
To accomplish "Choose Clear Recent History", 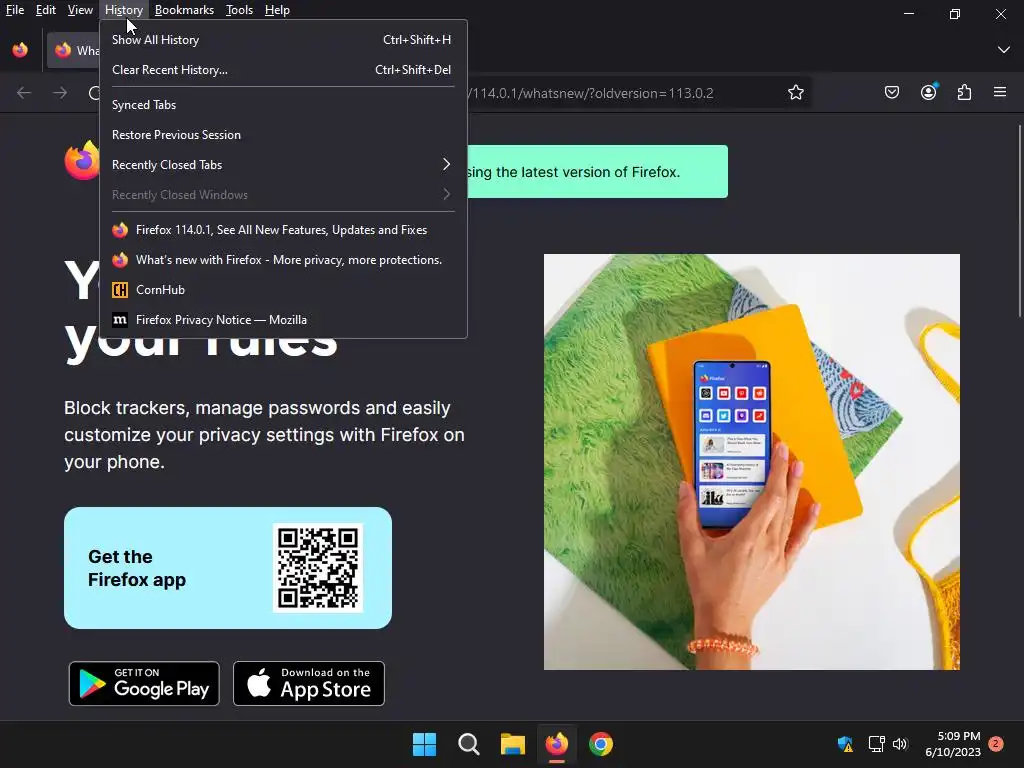I will coord(282,70).
